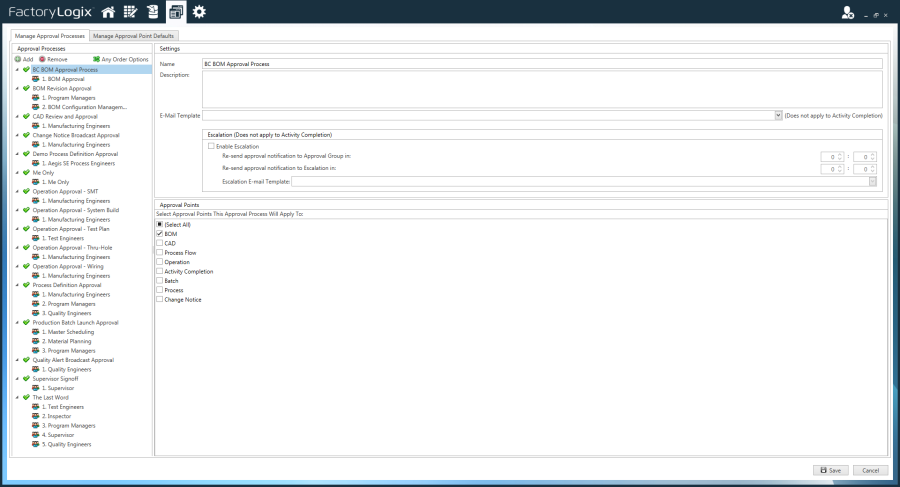
Task: Select the Manage Approval Processes tab
Action: click(x=50, y=35)
